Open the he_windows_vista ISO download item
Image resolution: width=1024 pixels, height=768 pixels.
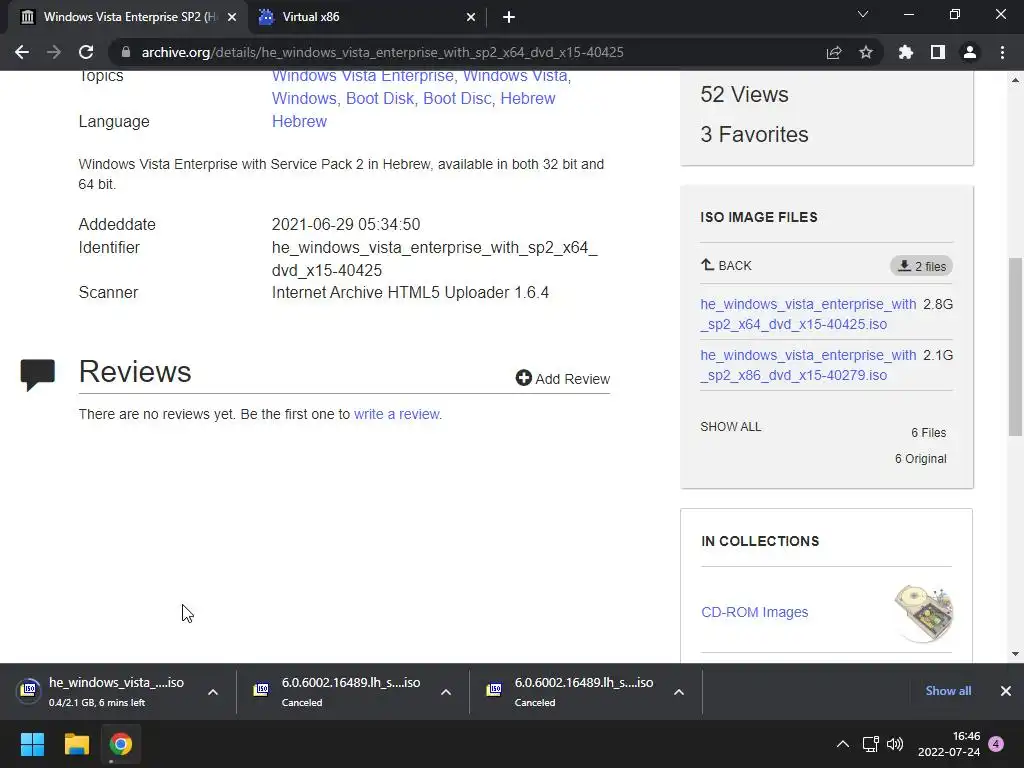click(x=104, y=691)
